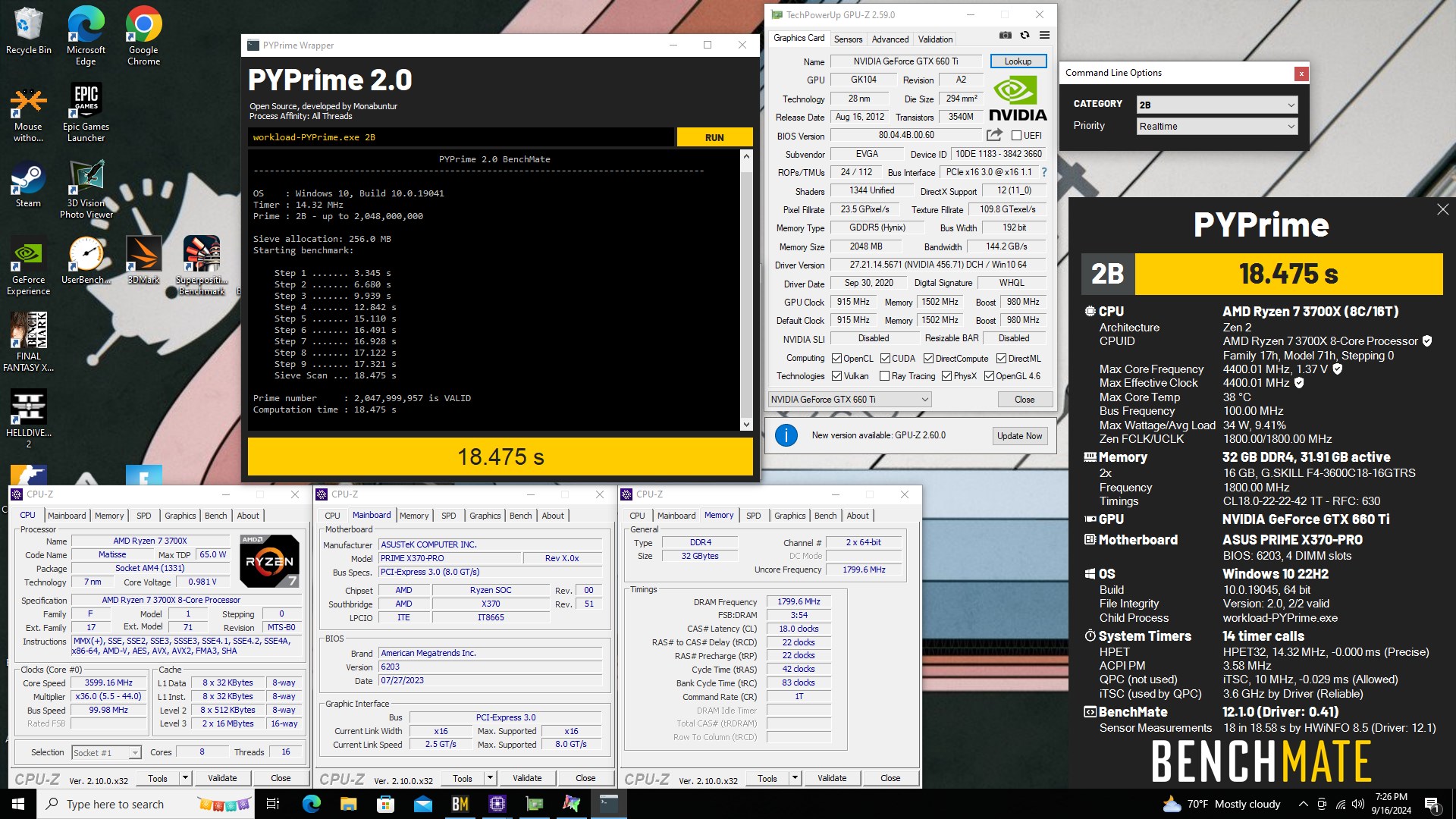
Task: Open the 3D Vision Photo Viewer icon
Action: point(86,190)
